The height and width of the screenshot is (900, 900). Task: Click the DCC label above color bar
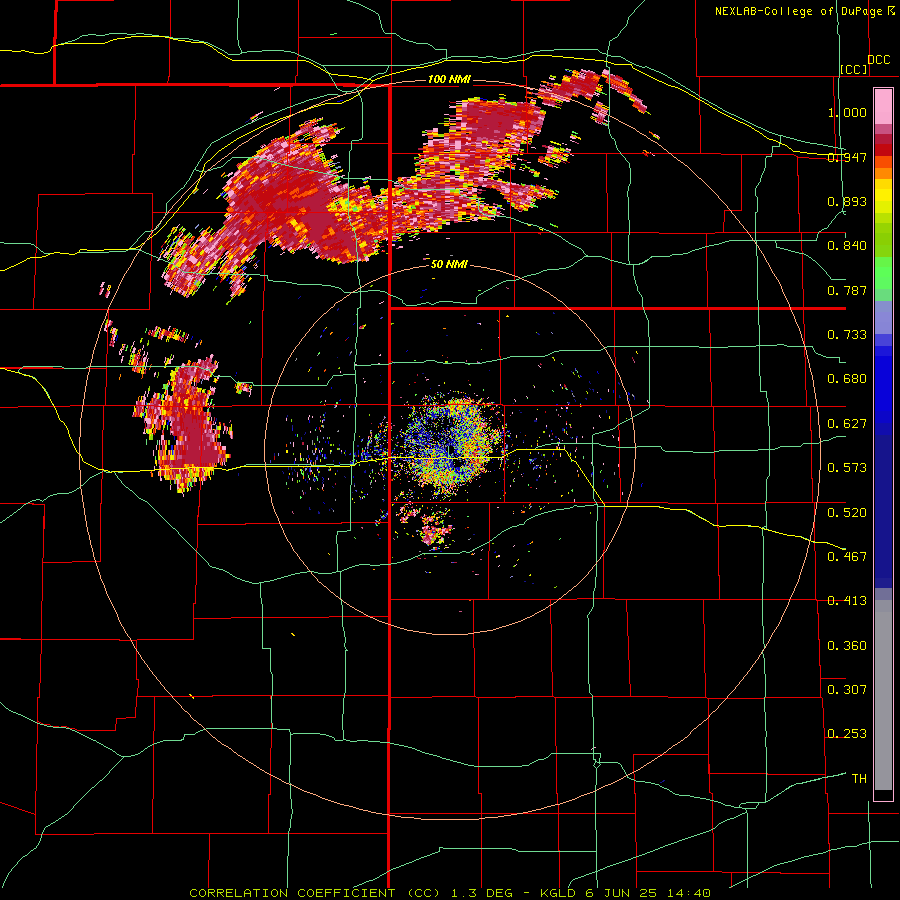click(x=879, y=60)
